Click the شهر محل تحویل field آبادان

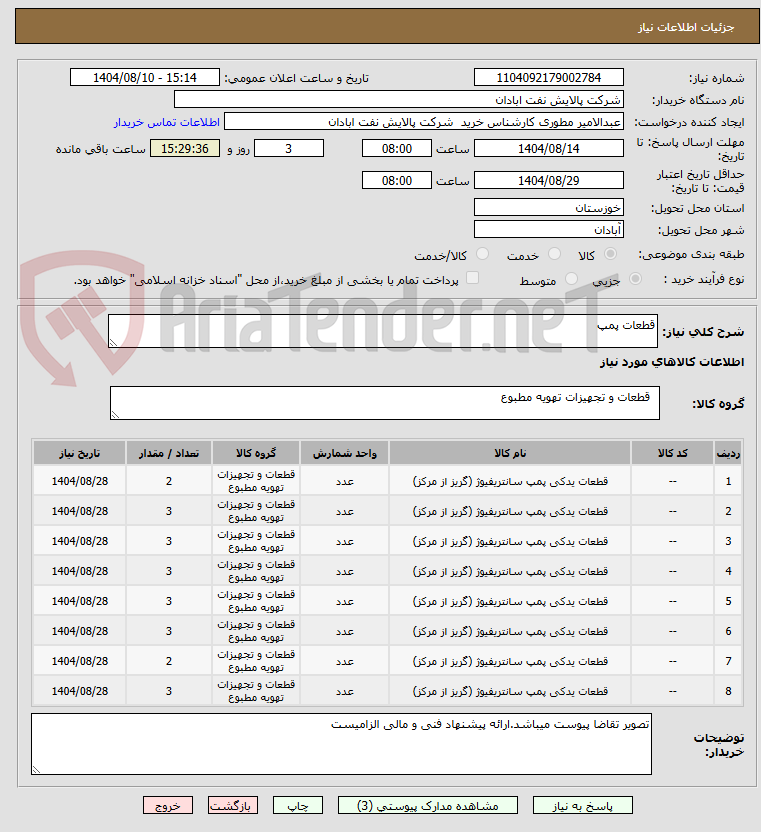(549, 229)
